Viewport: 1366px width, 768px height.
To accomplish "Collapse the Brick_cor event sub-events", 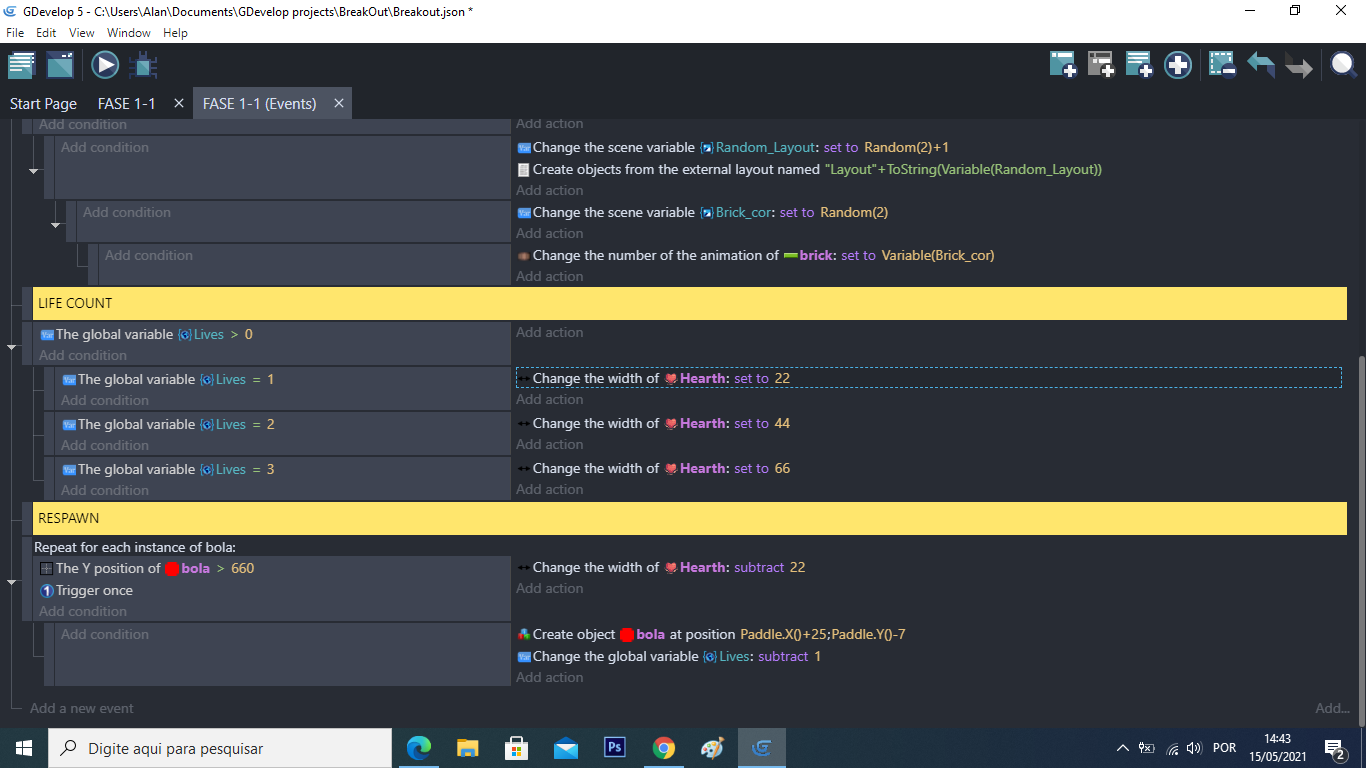I will pyautogui.click(x=55, y=225).
